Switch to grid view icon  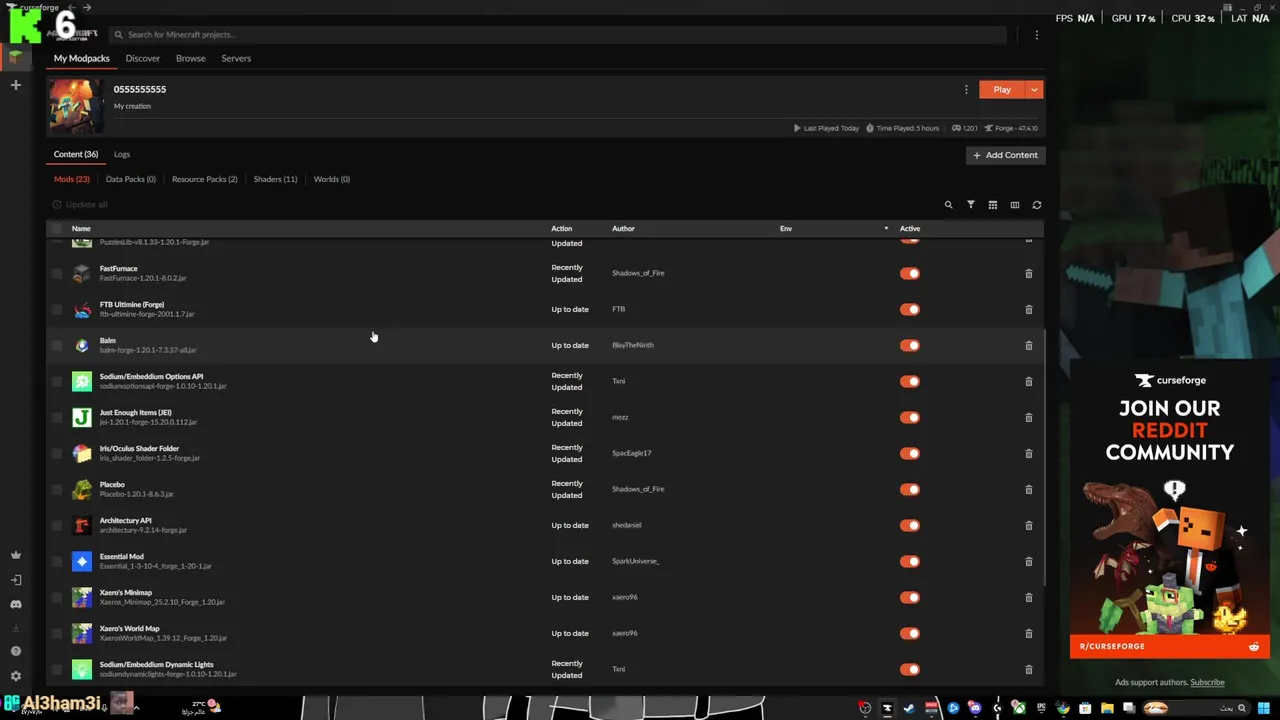pyautogui.click(x=992, y=205)
